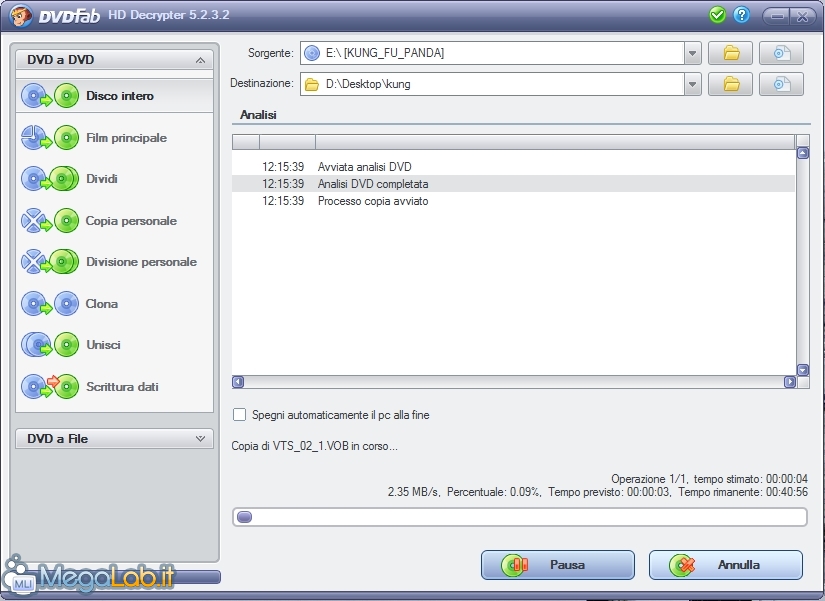Select Disco intero mode
Viewport: 825px width, 601px height.
115,96
